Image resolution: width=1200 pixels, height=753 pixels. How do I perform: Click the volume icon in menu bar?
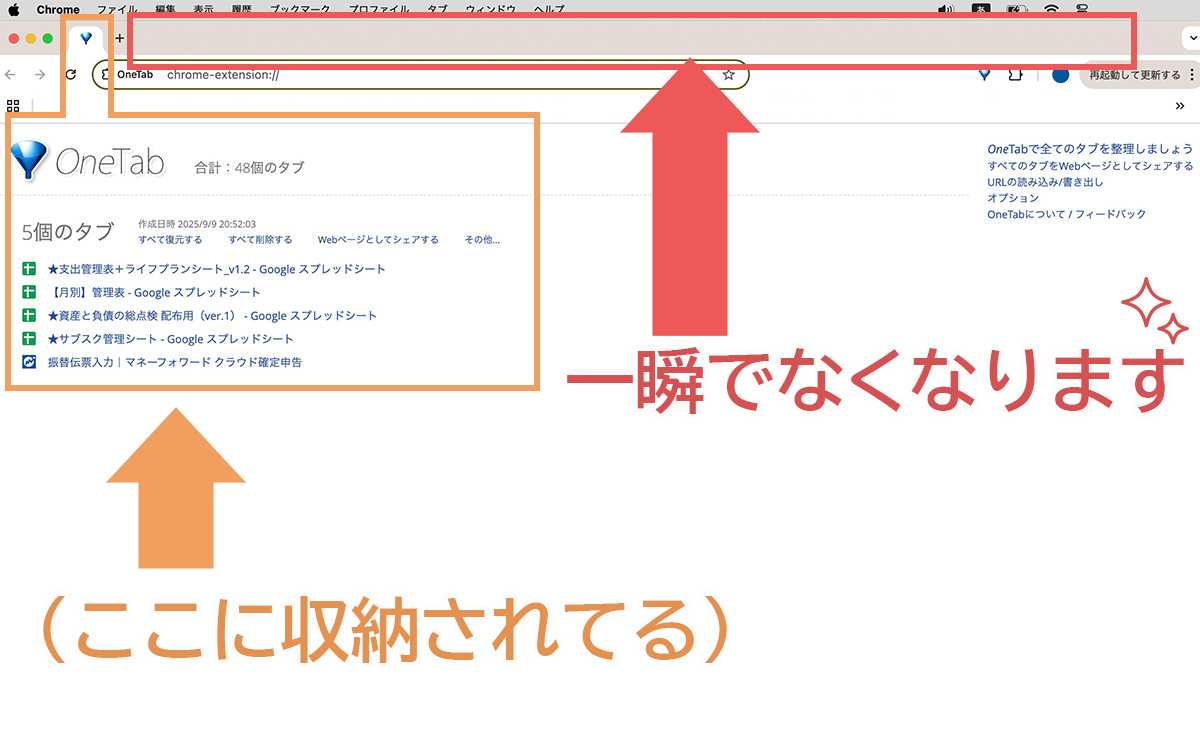click(946, 9)
